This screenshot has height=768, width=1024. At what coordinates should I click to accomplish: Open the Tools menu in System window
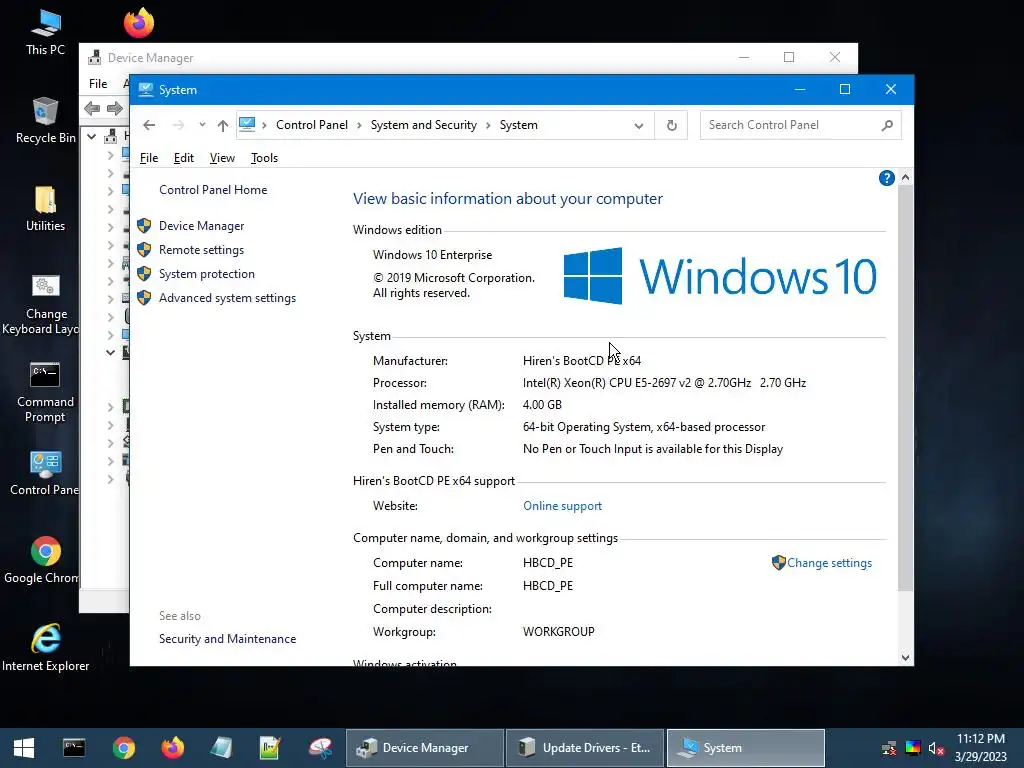[264, 158]
